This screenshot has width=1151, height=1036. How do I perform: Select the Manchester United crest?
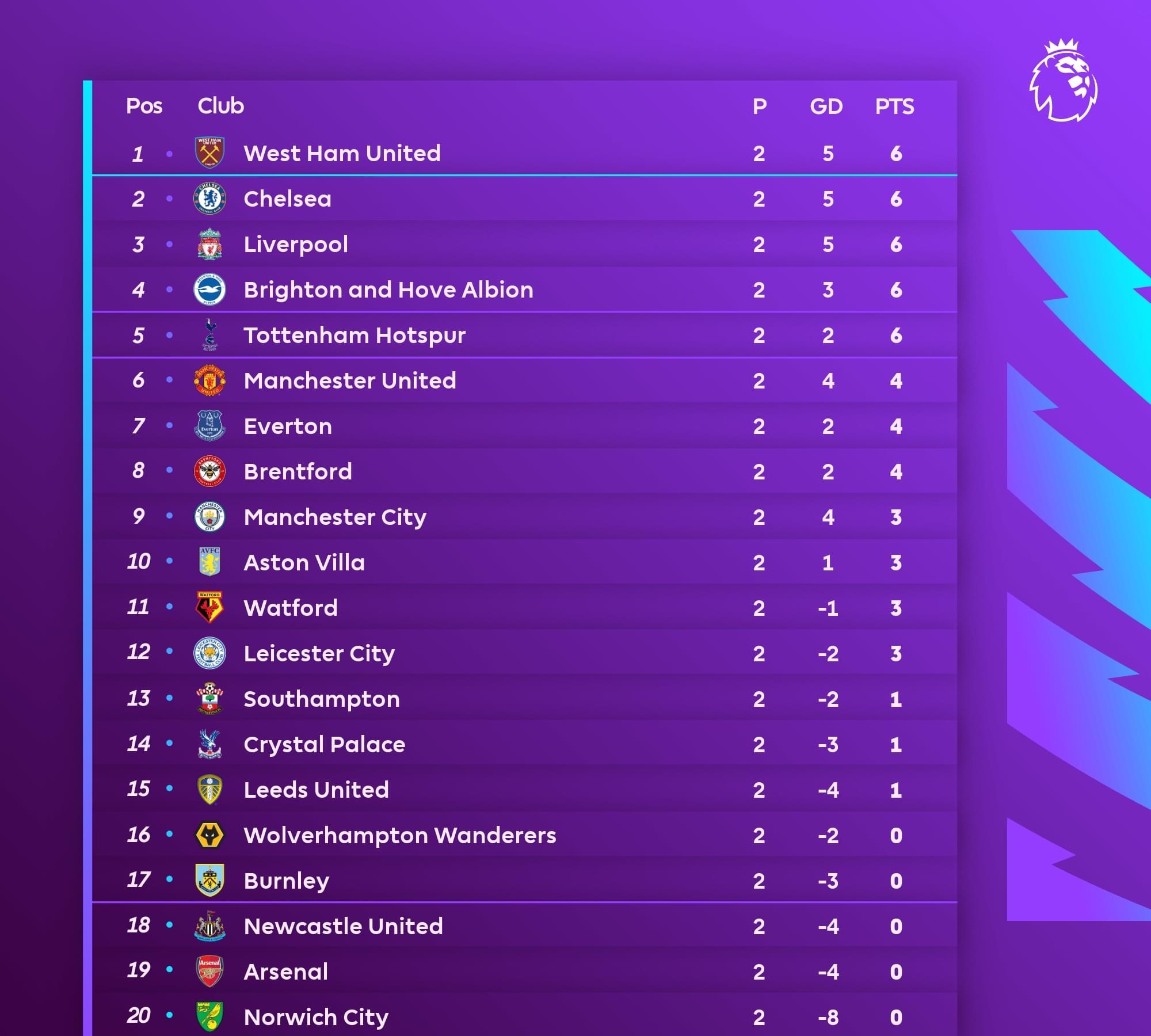[209, 380]
